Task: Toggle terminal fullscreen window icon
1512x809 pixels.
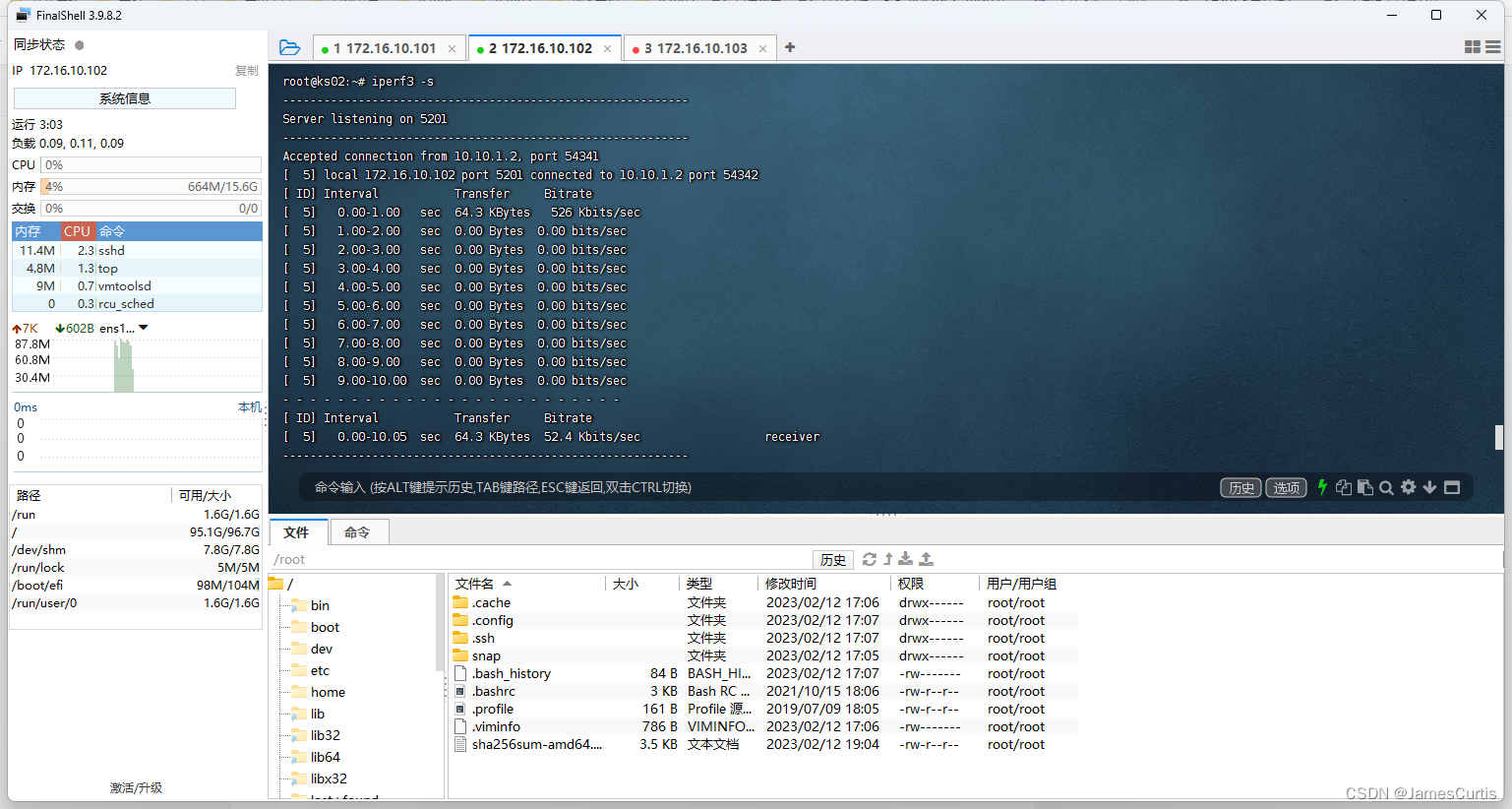Action: [x=1452, y=487]
